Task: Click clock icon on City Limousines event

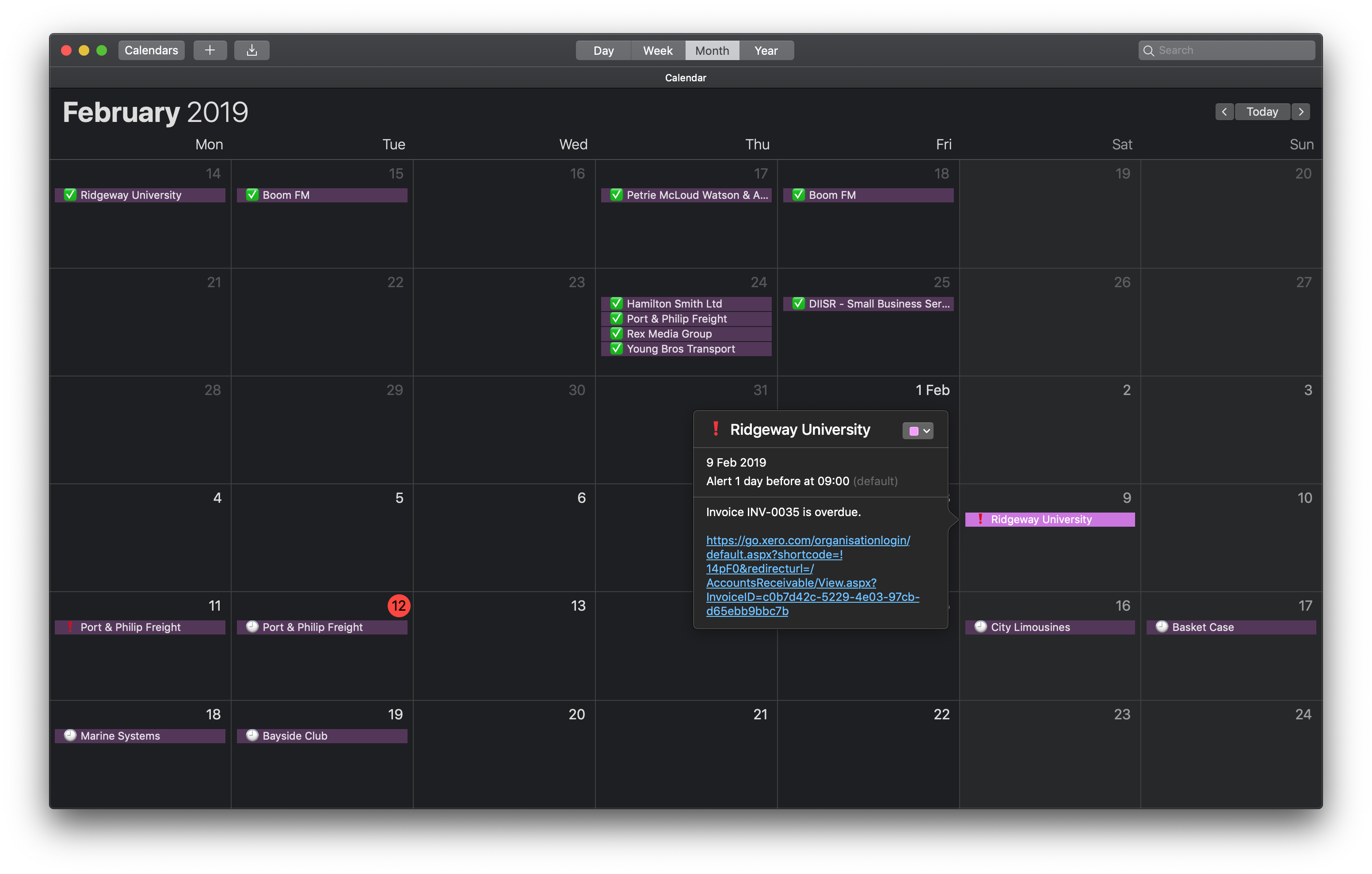Action: pos(980,627)
